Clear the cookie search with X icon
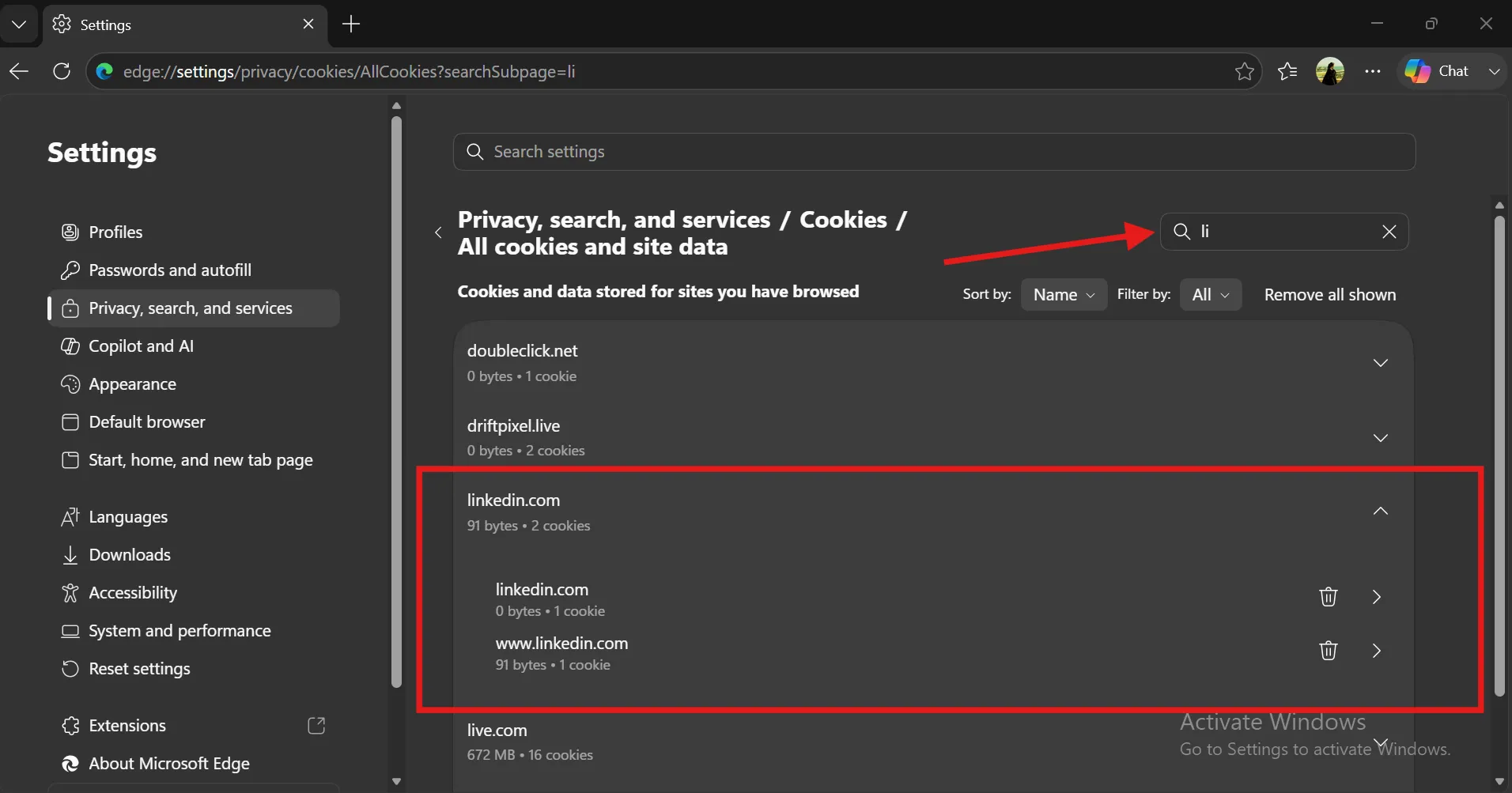 point(1389,232)
